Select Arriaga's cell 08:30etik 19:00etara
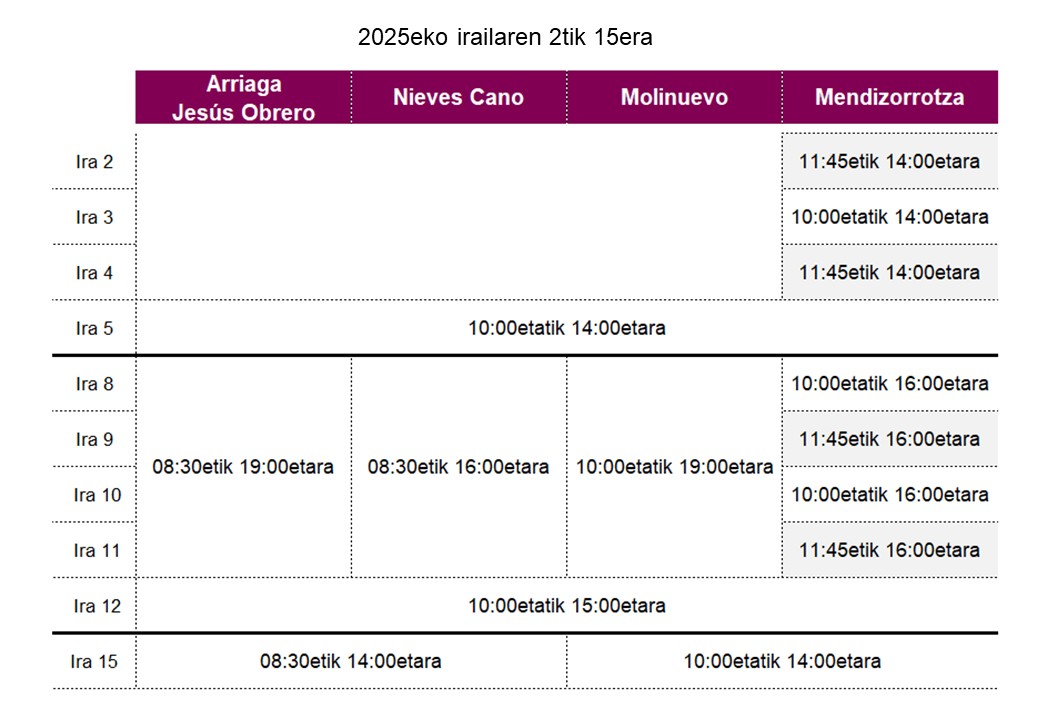Screen dimensions: 1040x720 click(243, 467)
